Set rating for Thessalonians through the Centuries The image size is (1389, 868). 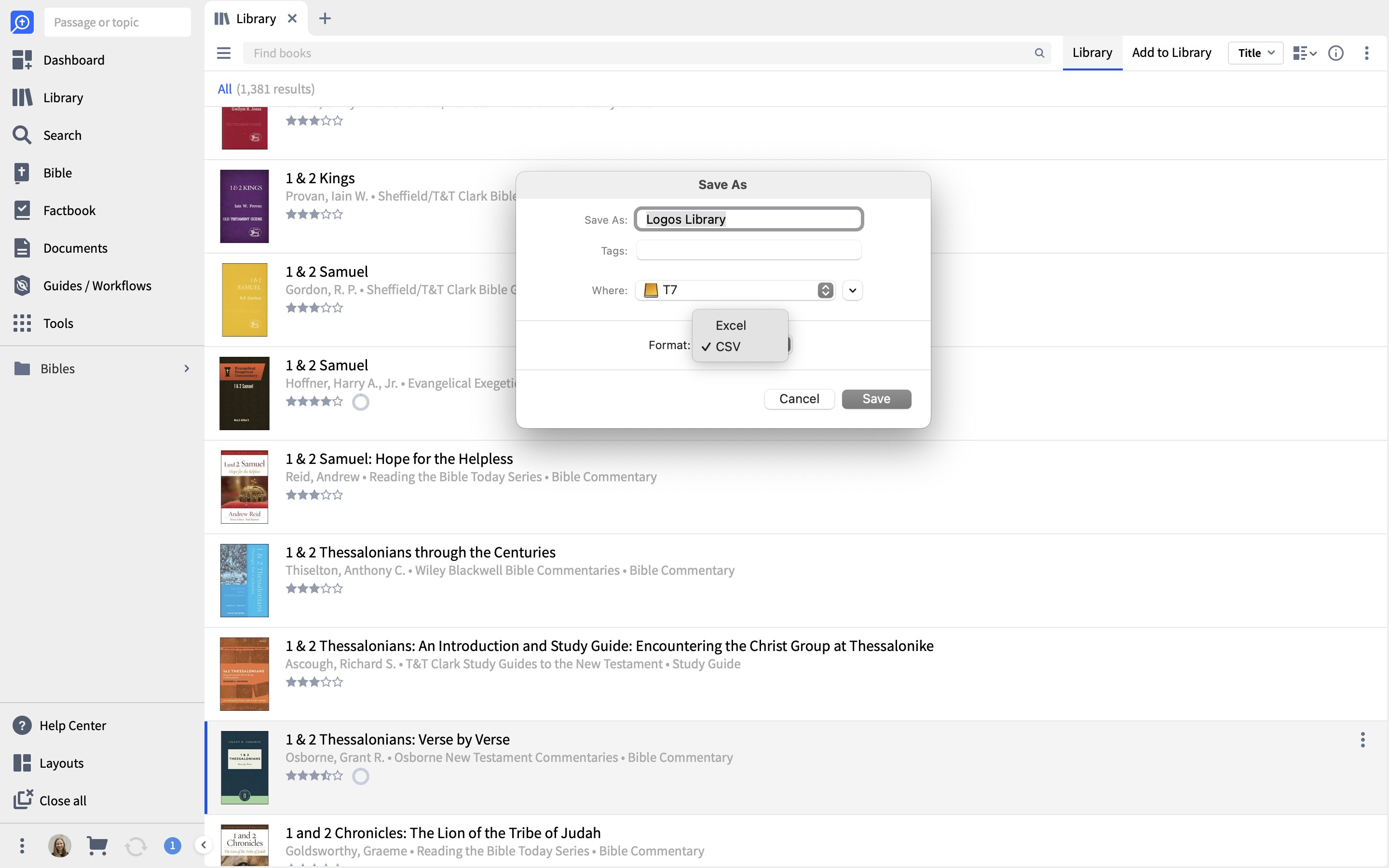[x=314, y=588]
